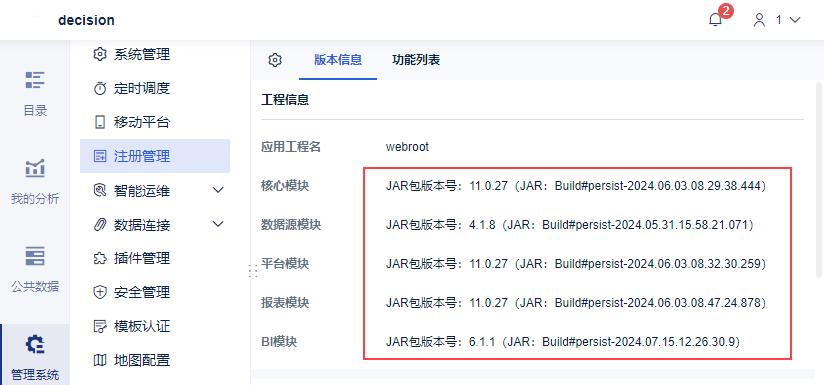This screenshot has width=824, height=385.
Task: Click the gear icon beside 版本信息 tab
Action: click(x=275, y=60)
